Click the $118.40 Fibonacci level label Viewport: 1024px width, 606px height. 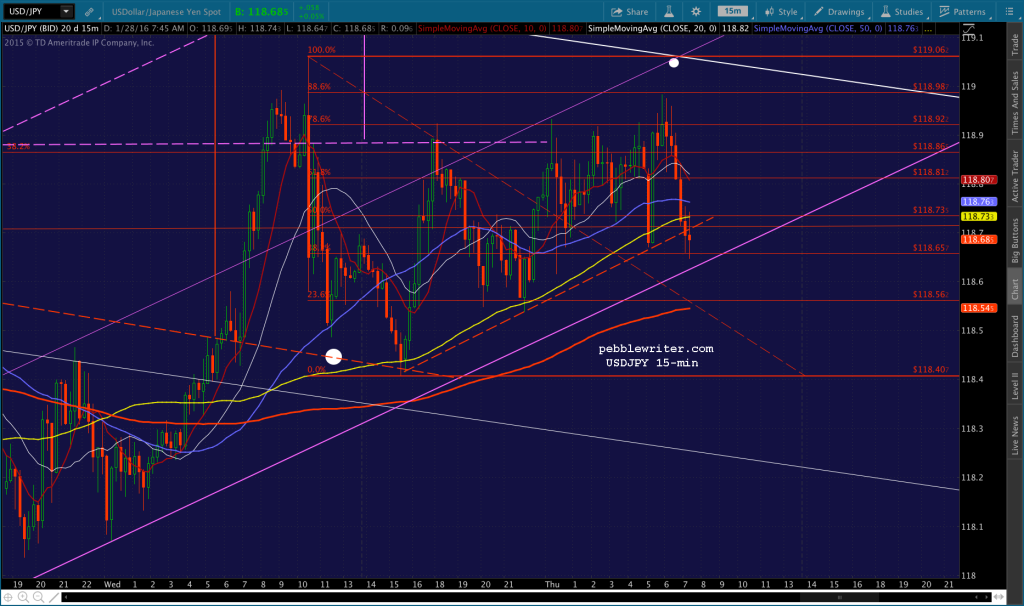[x=931, y=370]
